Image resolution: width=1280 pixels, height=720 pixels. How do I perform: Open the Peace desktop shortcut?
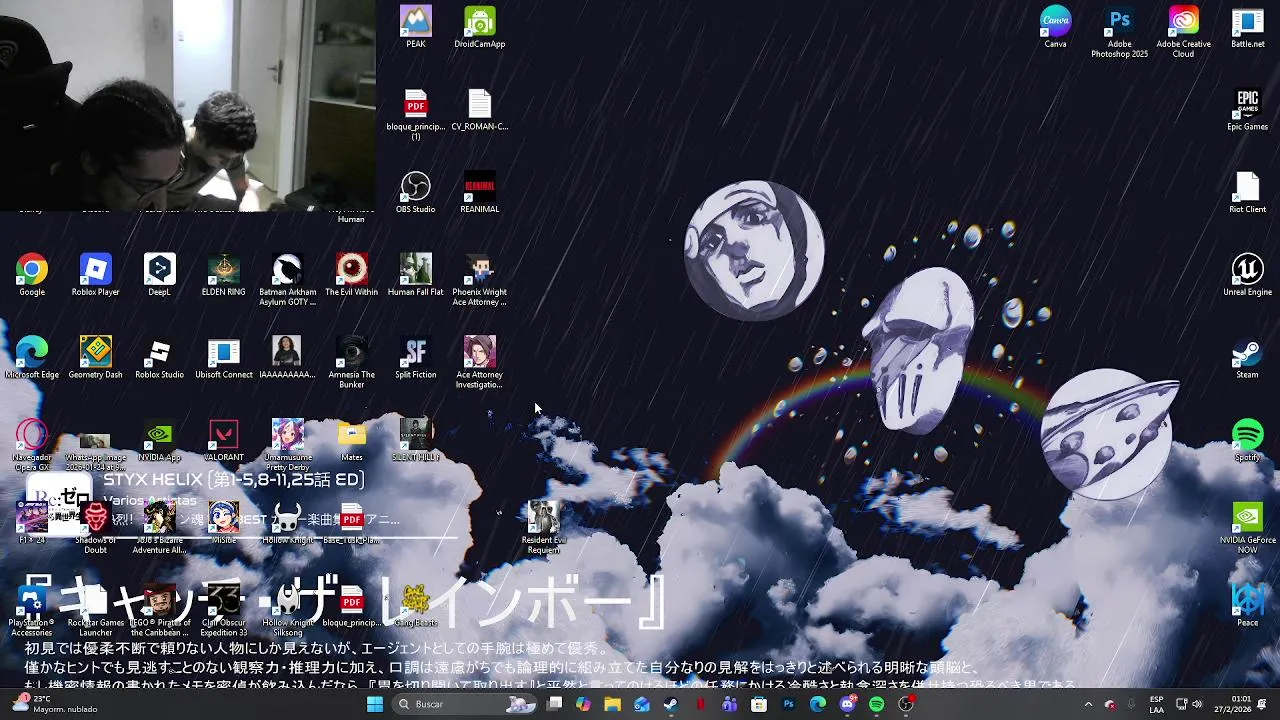(x=1248, y=606)
